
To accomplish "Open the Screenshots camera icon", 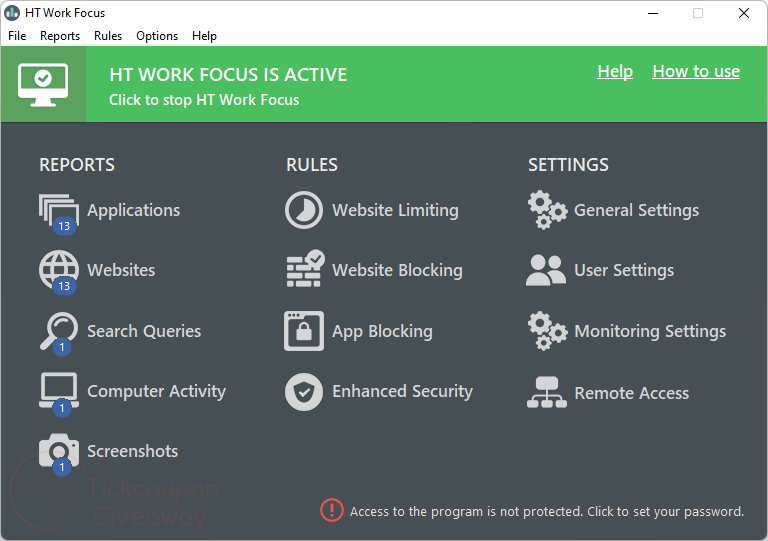I will tap(58, 451).
